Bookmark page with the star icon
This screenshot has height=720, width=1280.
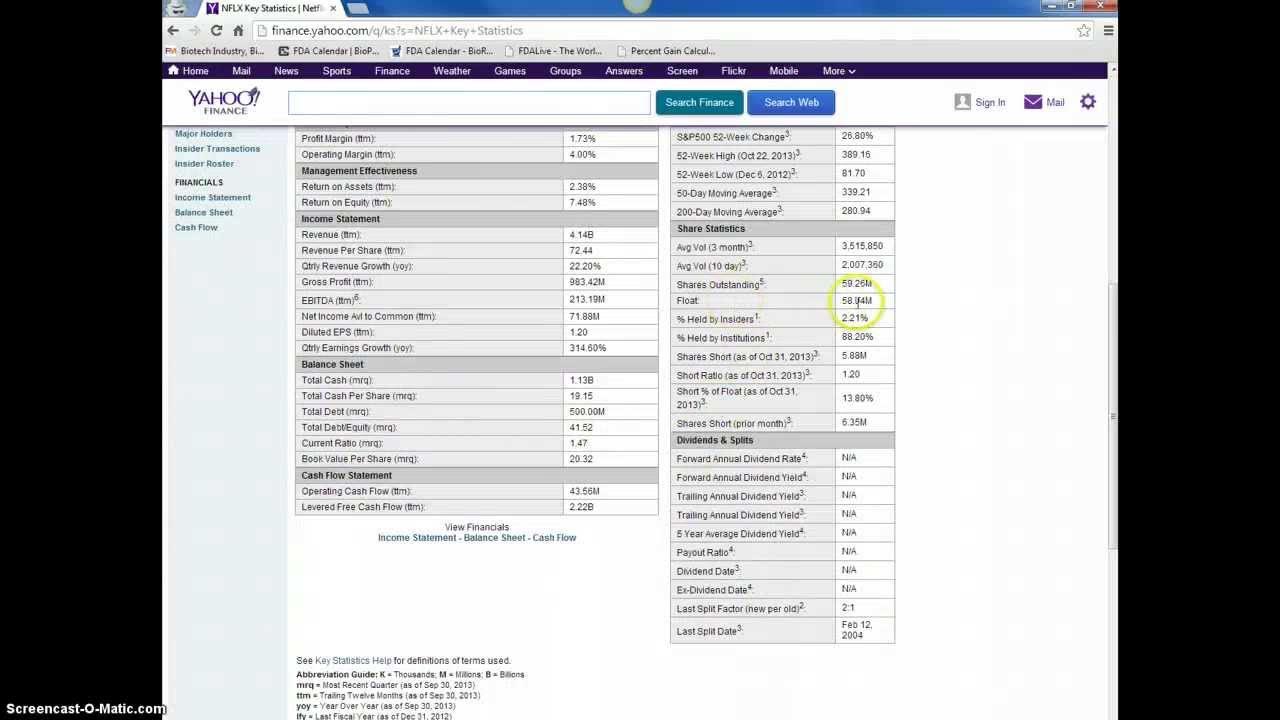[1084, 31]
